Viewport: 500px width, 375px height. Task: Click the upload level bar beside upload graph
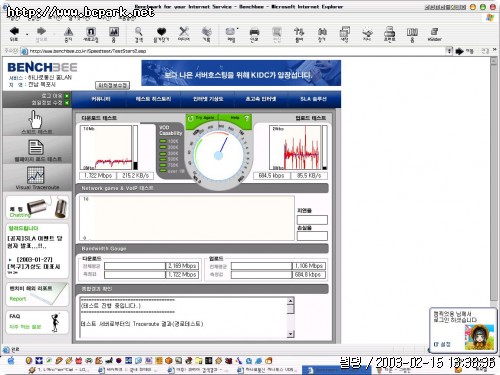pos(325,147)
